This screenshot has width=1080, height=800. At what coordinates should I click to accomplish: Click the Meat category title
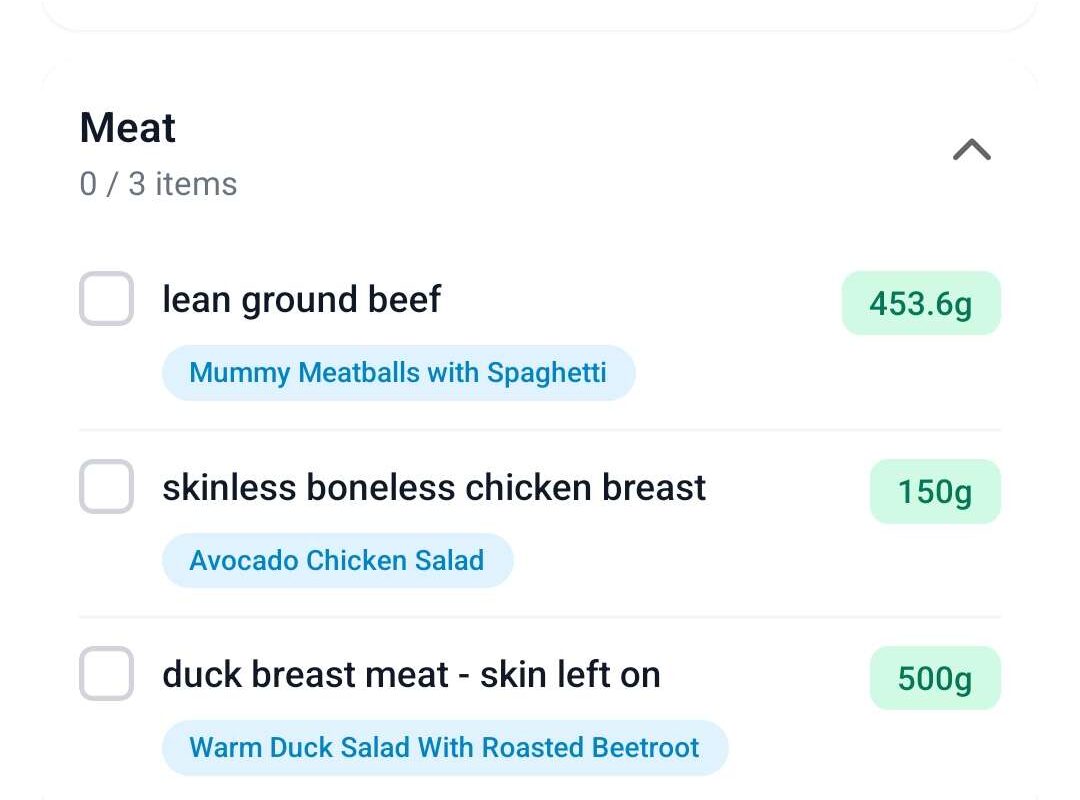click(128, 128)
